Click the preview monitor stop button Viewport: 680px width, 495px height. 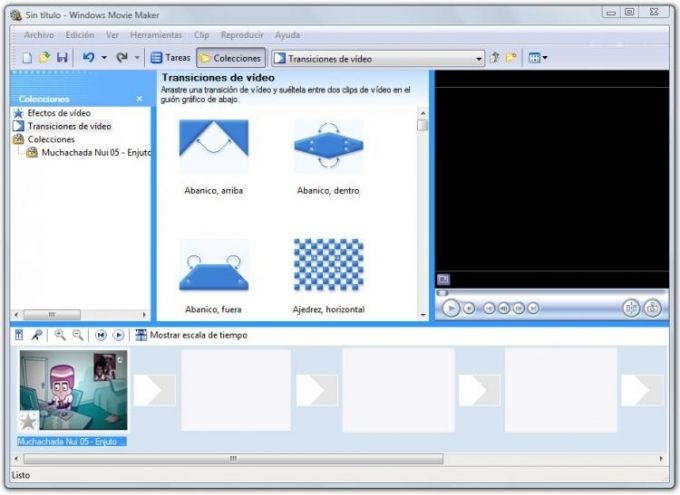coord(469,308)
